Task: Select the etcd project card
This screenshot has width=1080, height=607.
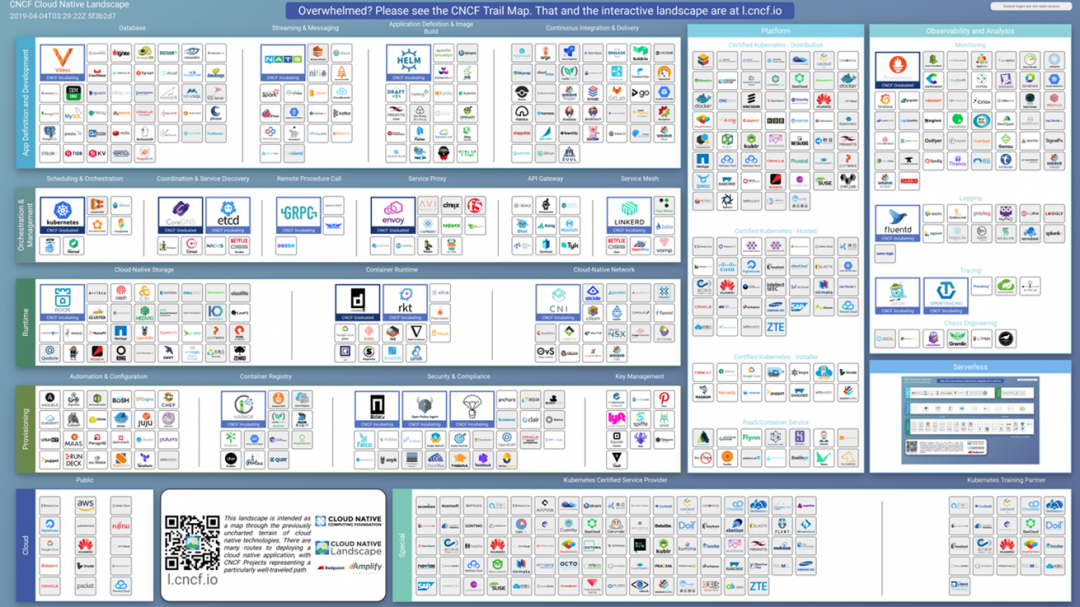Action: click(x=228, y=215)
